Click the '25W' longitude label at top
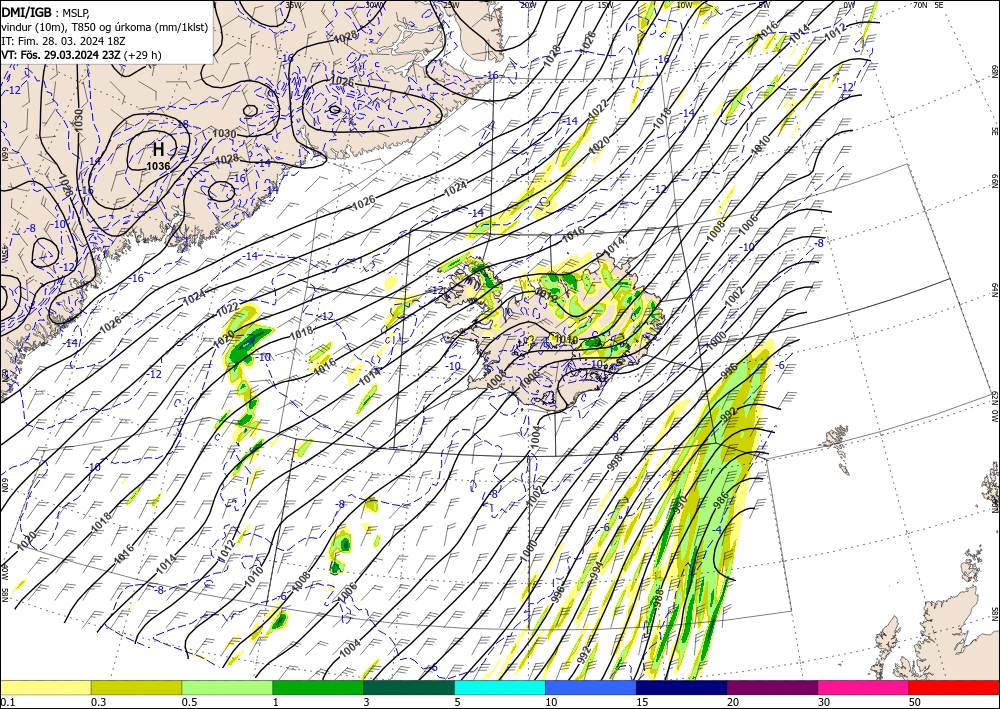 (451, 4)
